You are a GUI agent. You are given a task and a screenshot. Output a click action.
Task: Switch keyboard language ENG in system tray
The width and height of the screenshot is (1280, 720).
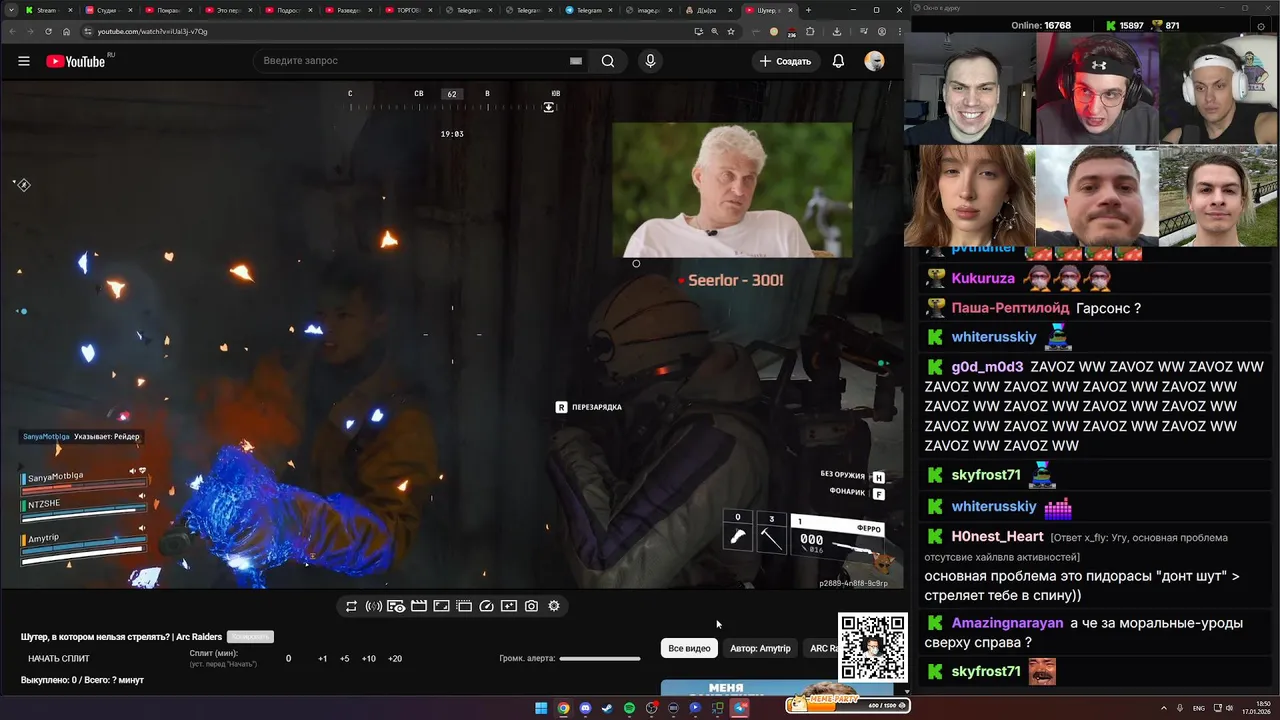[x=1199, y=708]
